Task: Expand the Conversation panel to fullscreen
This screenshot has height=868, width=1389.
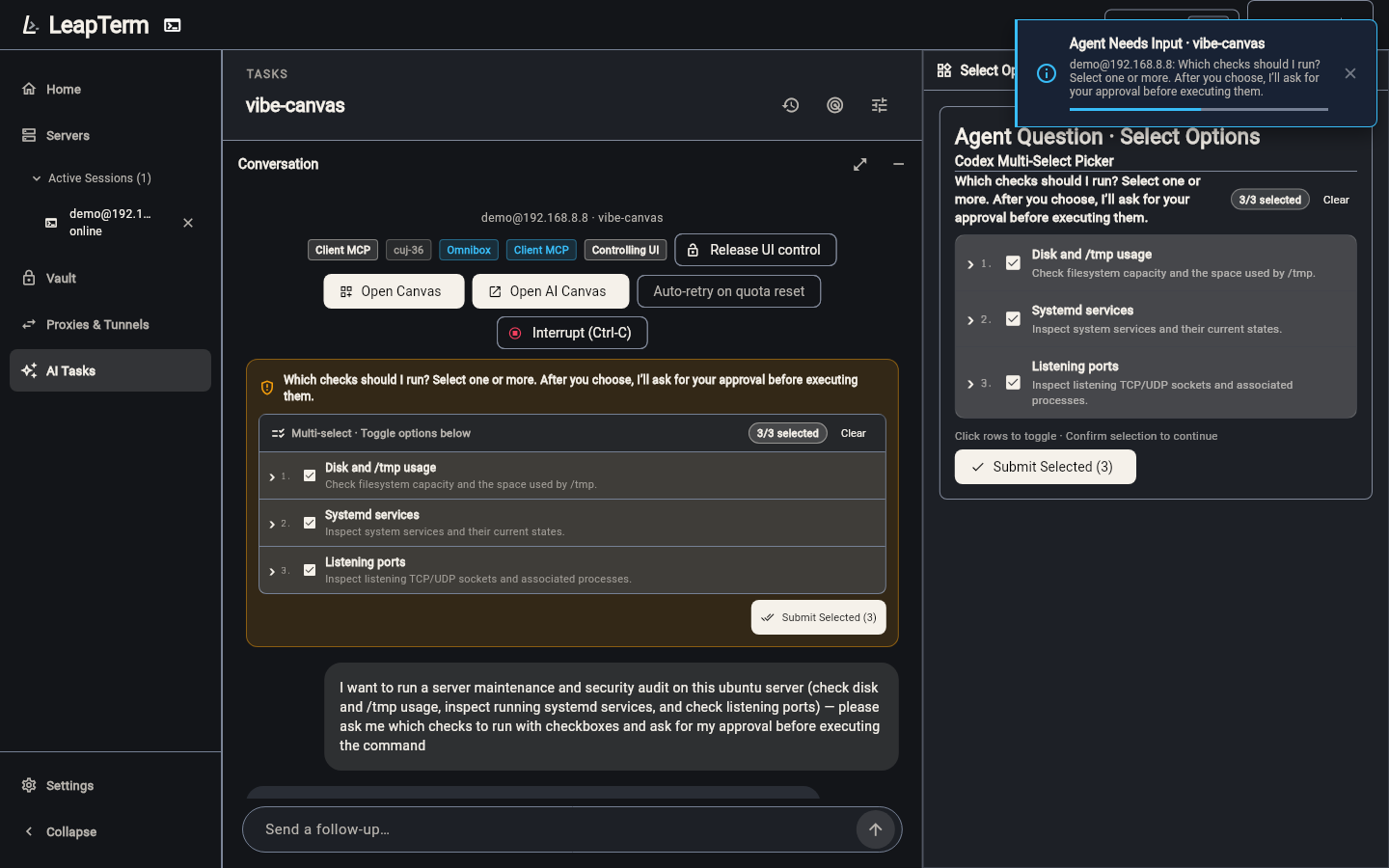Action: tap(860, 165)
